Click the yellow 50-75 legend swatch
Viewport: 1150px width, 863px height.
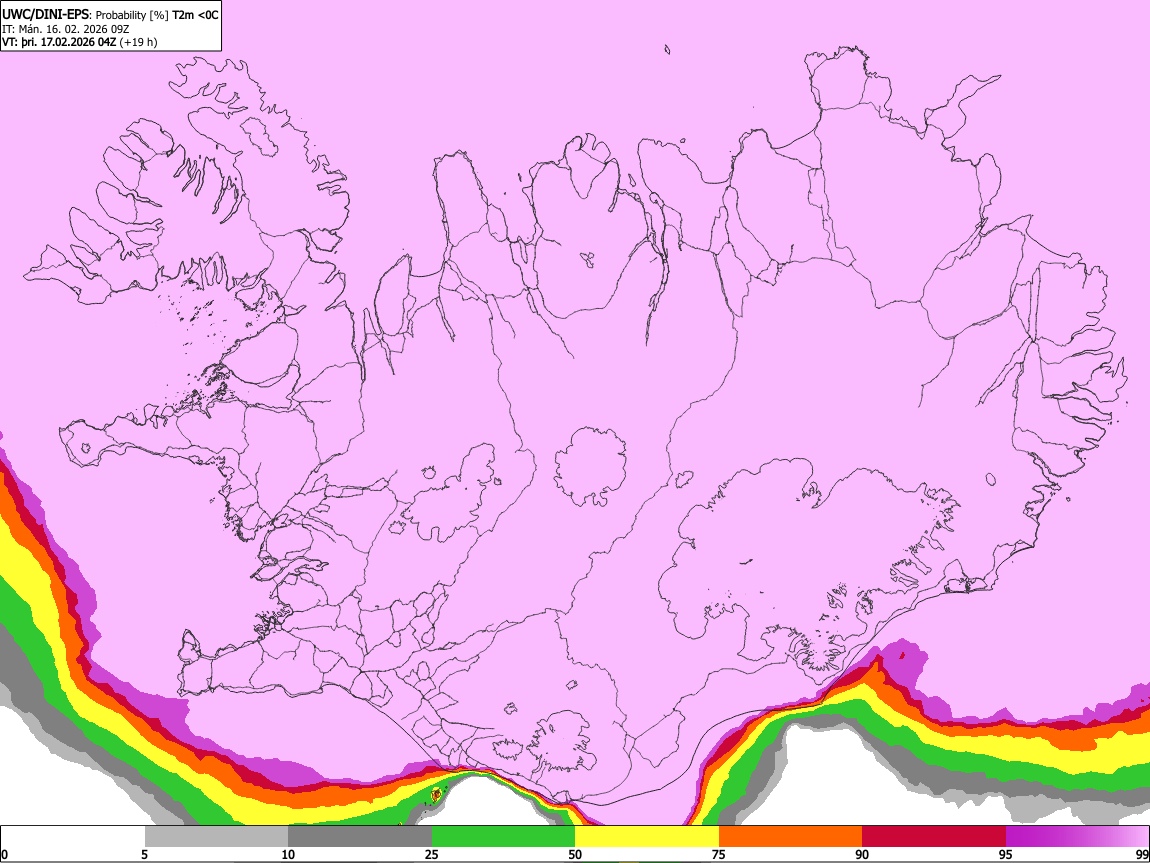coord(647,837)
